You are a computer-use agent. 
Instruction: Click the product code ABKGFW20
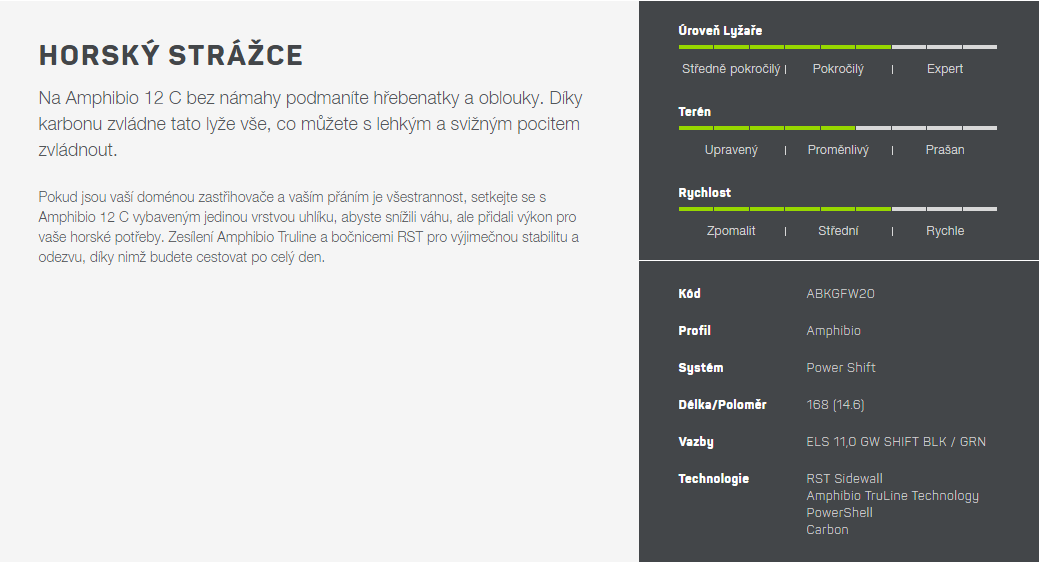tap(840, 294)
